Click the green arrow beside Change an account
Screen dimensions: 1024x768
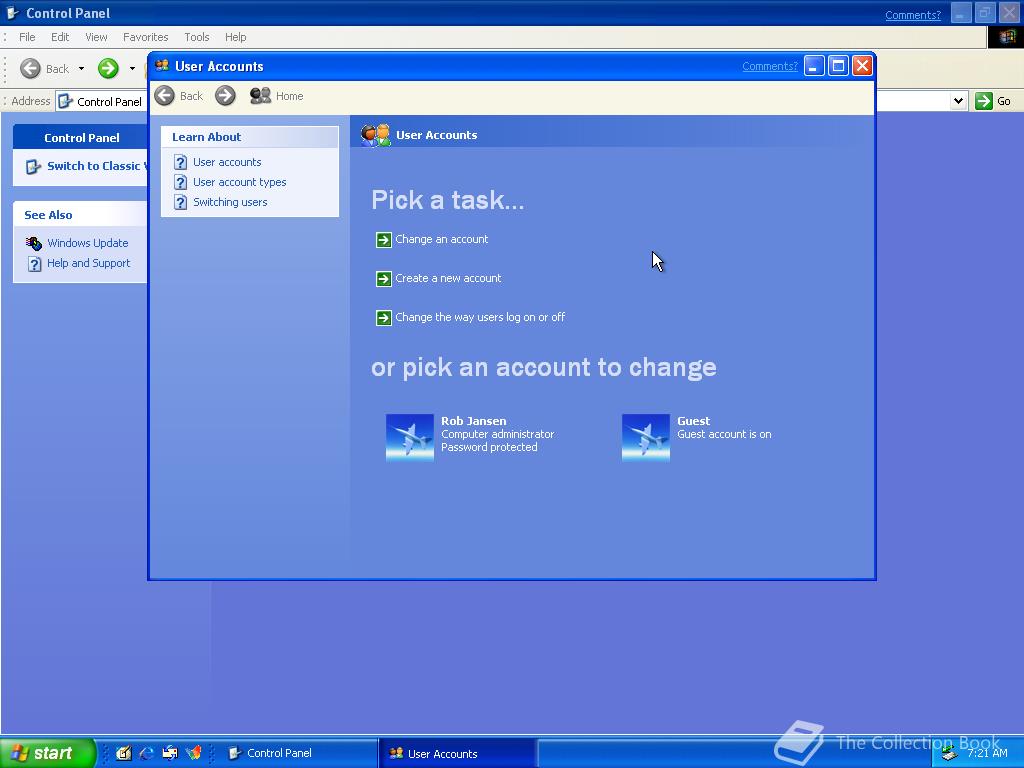pyautogui.click(x=383, y=240)
